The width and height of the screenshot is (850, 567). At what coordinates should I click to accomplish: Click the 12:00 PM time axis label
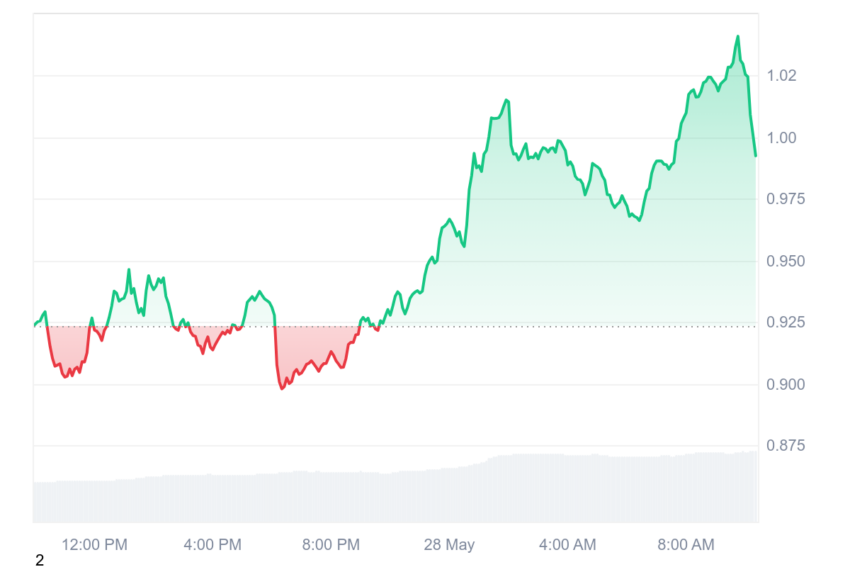tap(94, 544)
